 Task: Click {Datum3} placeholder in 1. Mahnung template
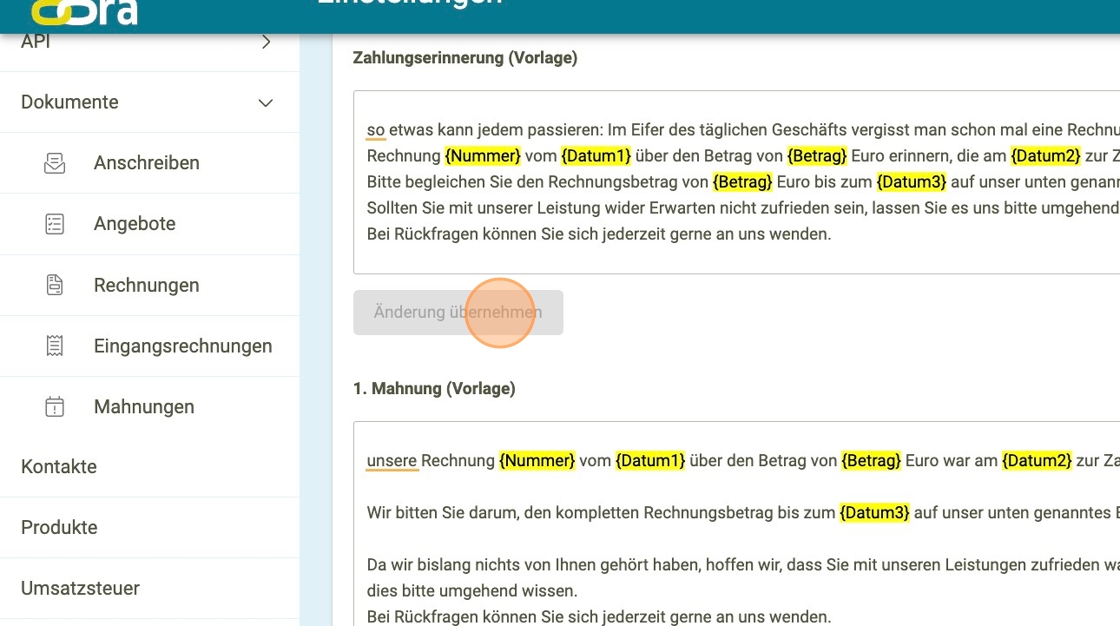pyautogui.click(x=874, y=512)
